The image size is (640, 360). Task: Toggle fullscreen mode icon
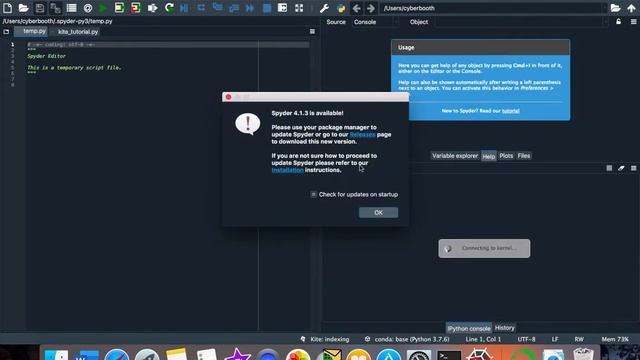coord(299,8)
